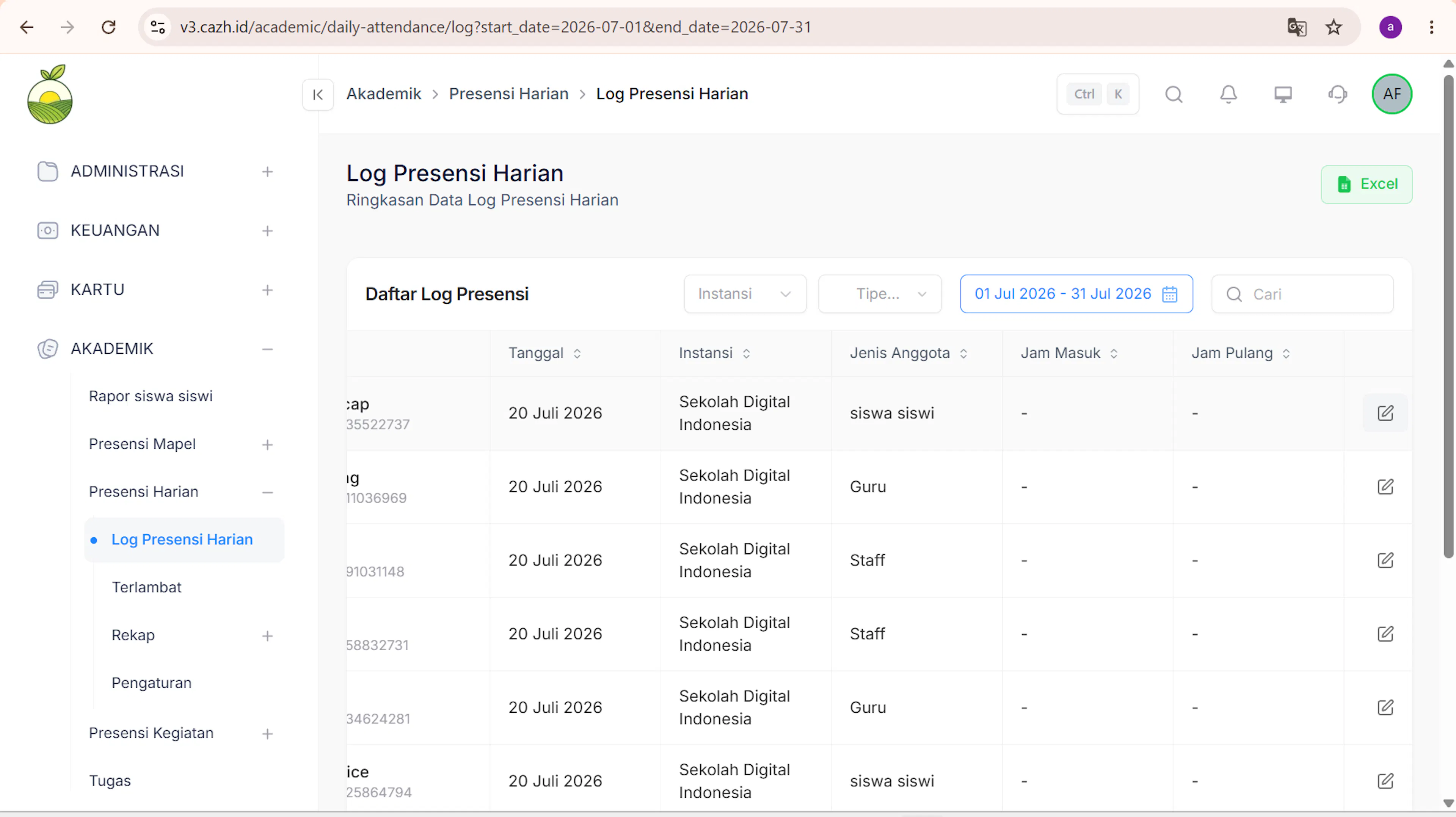Open the header search magnifier icon

(x=1174, y=94)
